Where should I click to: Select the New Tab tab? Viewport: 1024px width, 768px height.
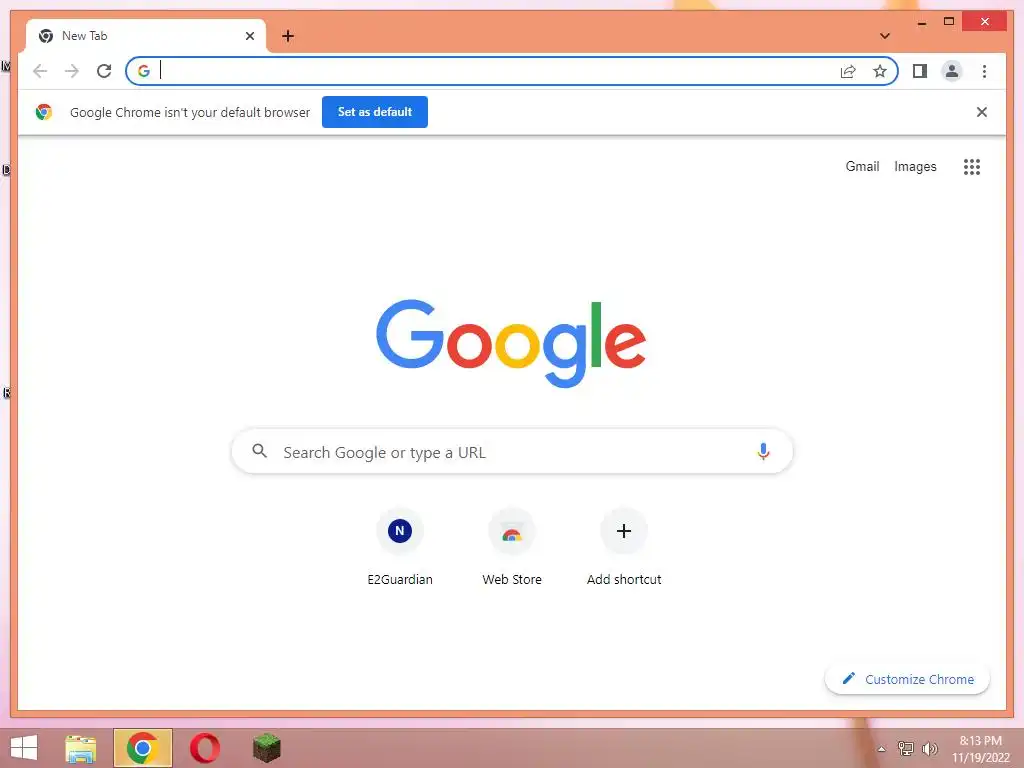tap(146, 36)
